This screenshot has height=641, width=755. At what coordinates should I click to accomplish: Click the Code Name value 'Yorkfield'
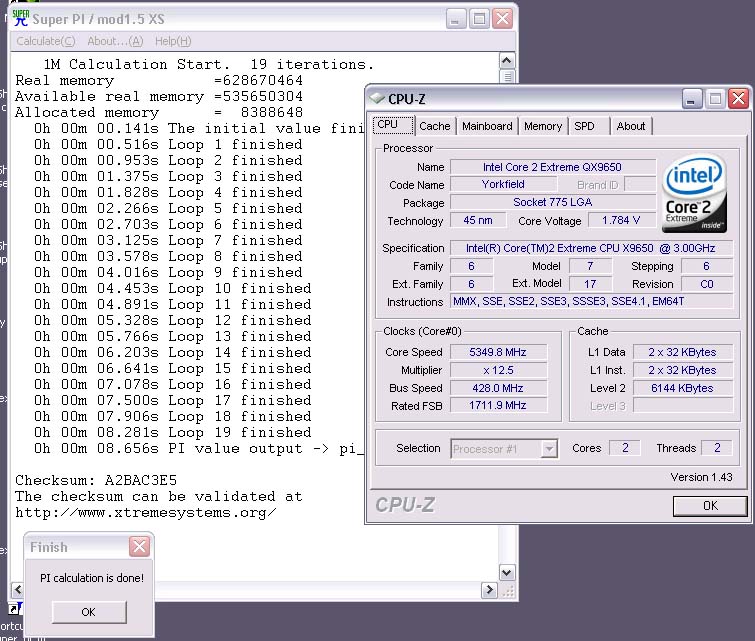pyautogui.click(x=504, y=184)
